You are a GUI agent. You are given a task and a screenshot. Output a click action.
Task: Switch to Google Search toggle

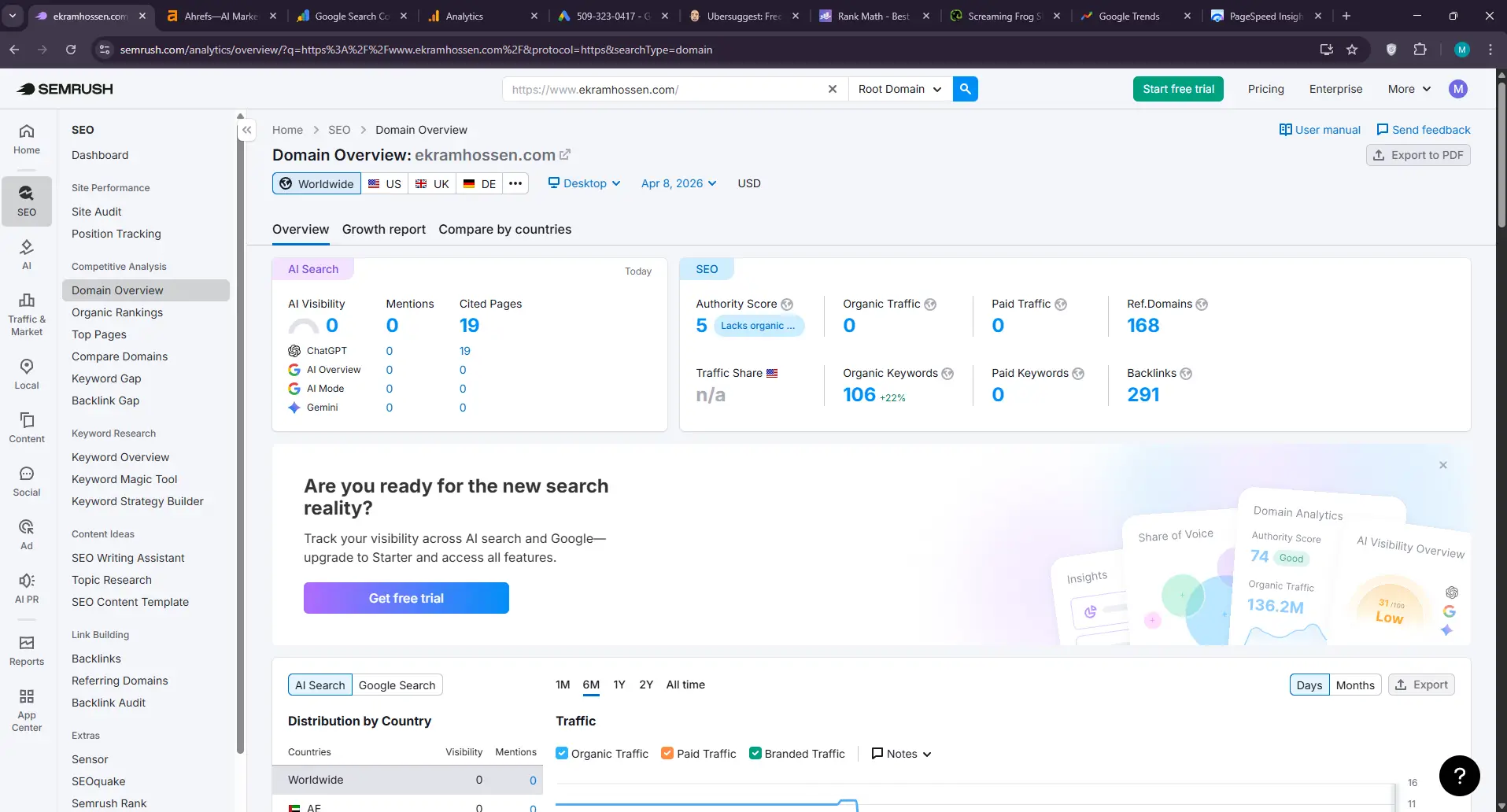[x=397, y=685]
